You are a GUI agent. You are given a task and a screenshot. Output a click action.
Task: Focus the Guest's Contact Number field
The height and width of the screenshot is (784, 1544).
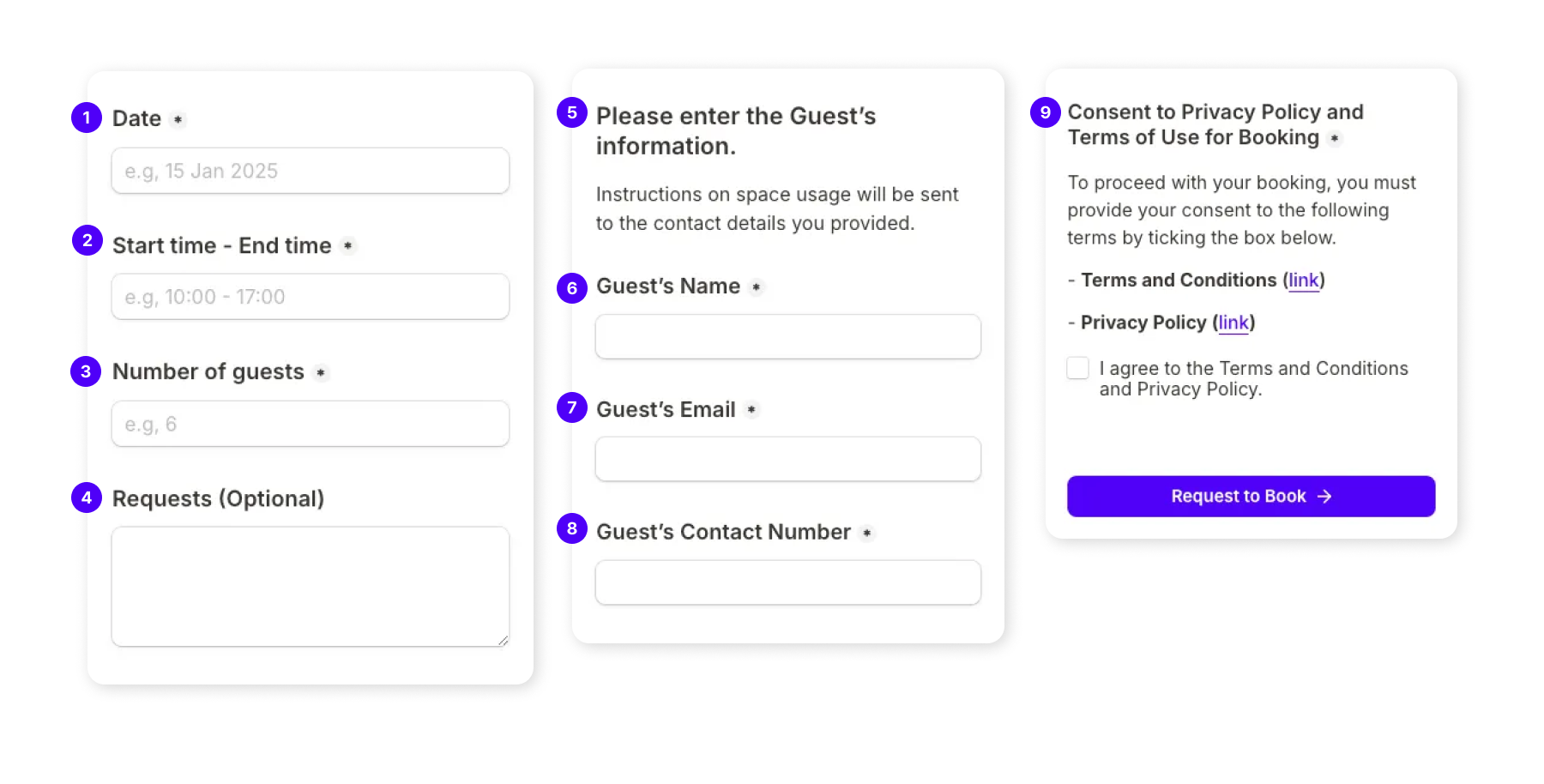point(788,582)
